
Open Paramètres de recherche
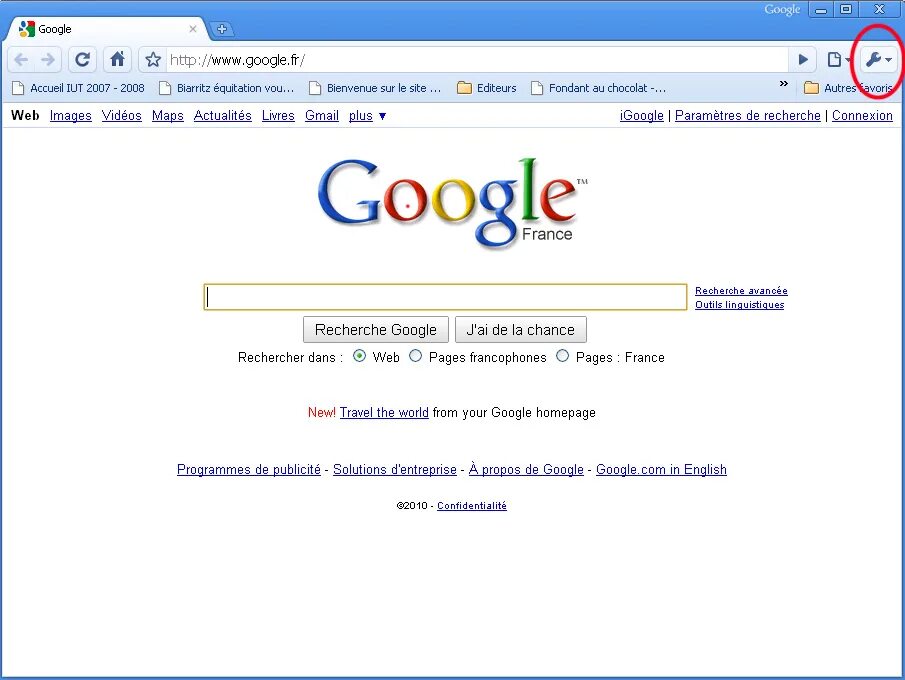pos(747,115)
